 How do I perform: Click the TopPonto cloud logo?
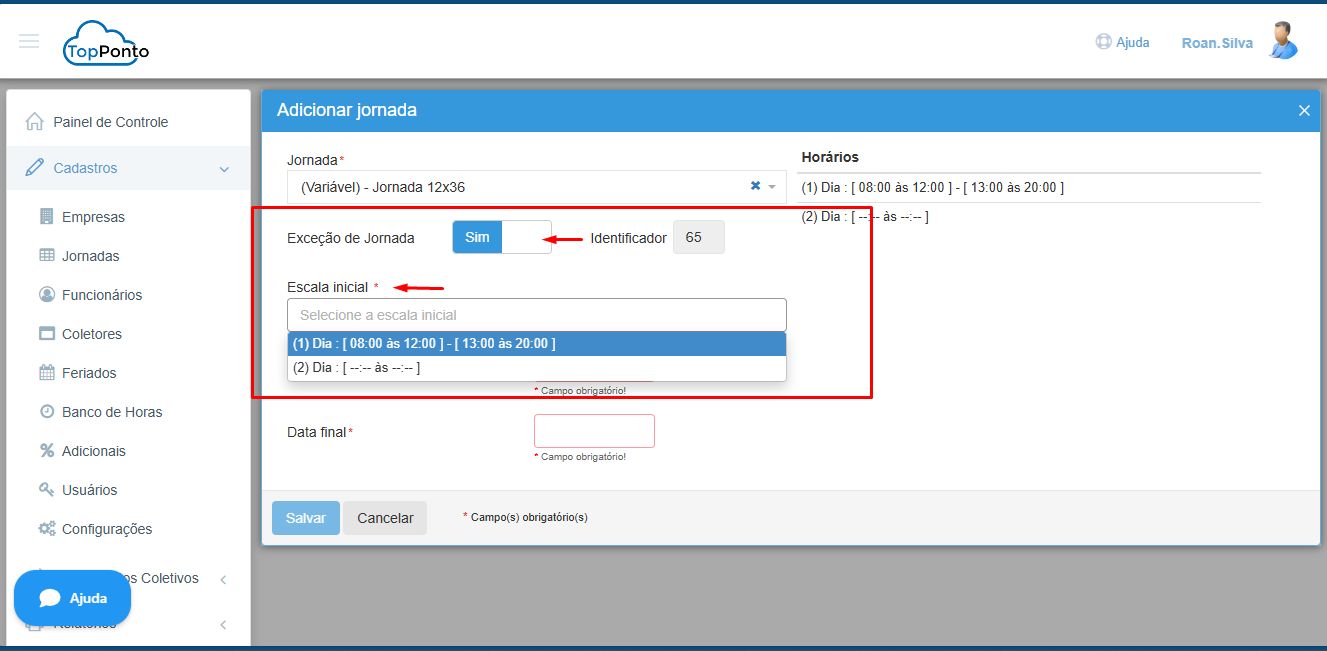105,44
